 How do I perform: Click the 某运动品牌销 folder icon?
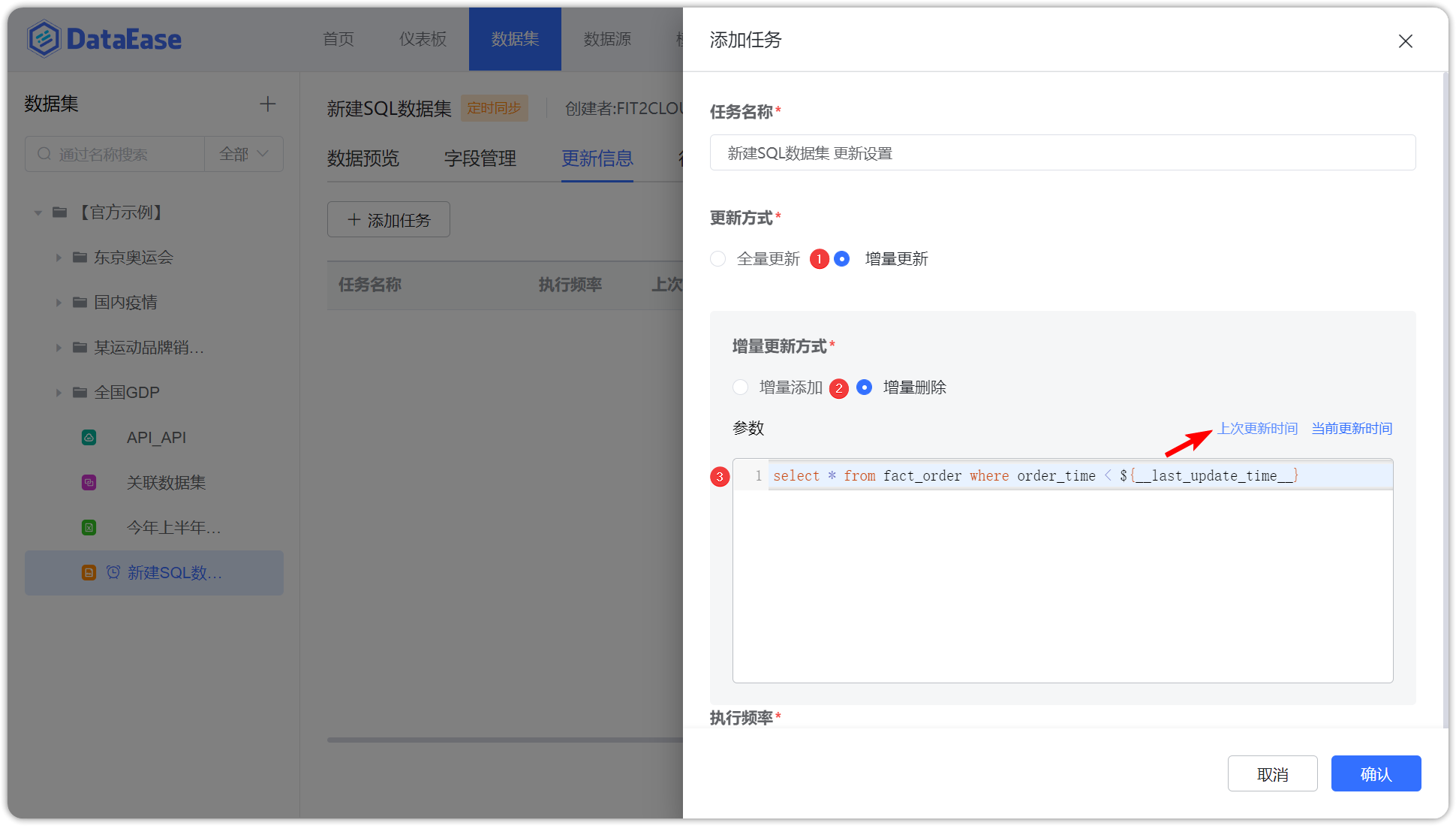pos(80,348)
